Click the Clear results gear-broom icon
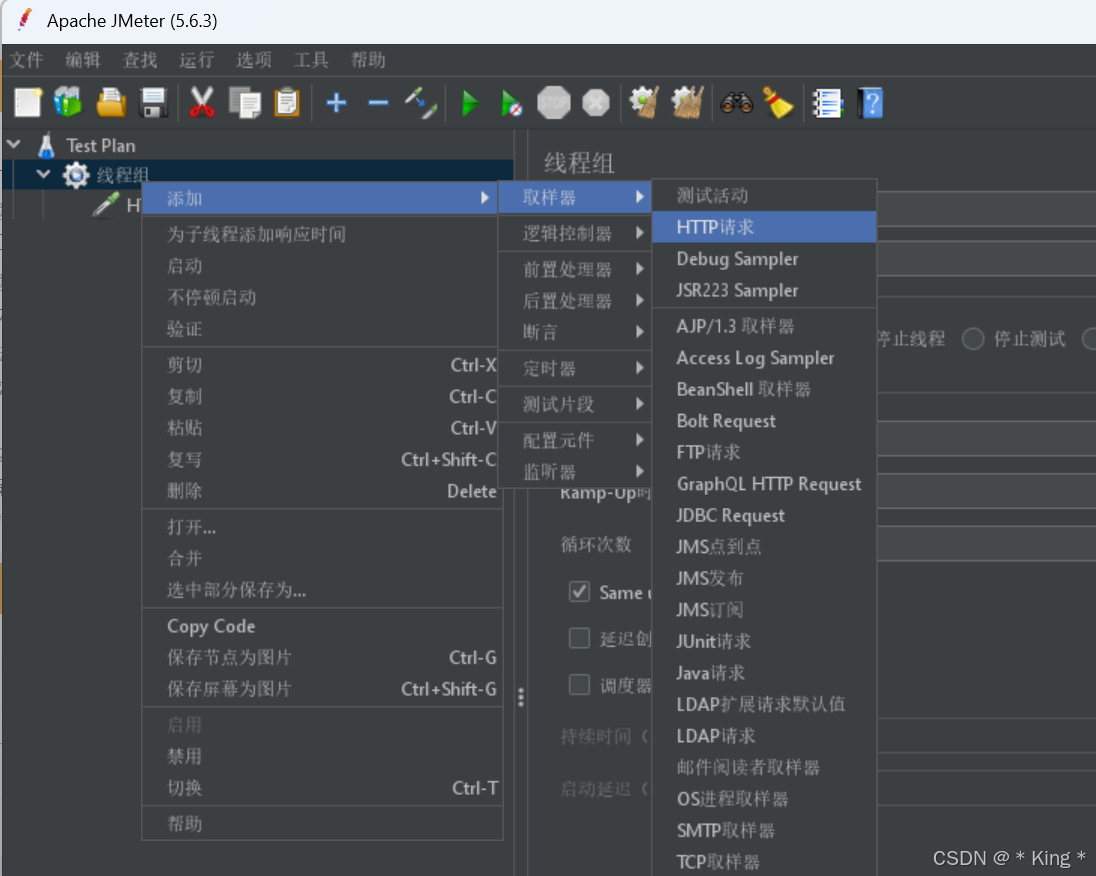Image resolution: width=1096 pixels, height=876 pixels. (x=644, y=103)
